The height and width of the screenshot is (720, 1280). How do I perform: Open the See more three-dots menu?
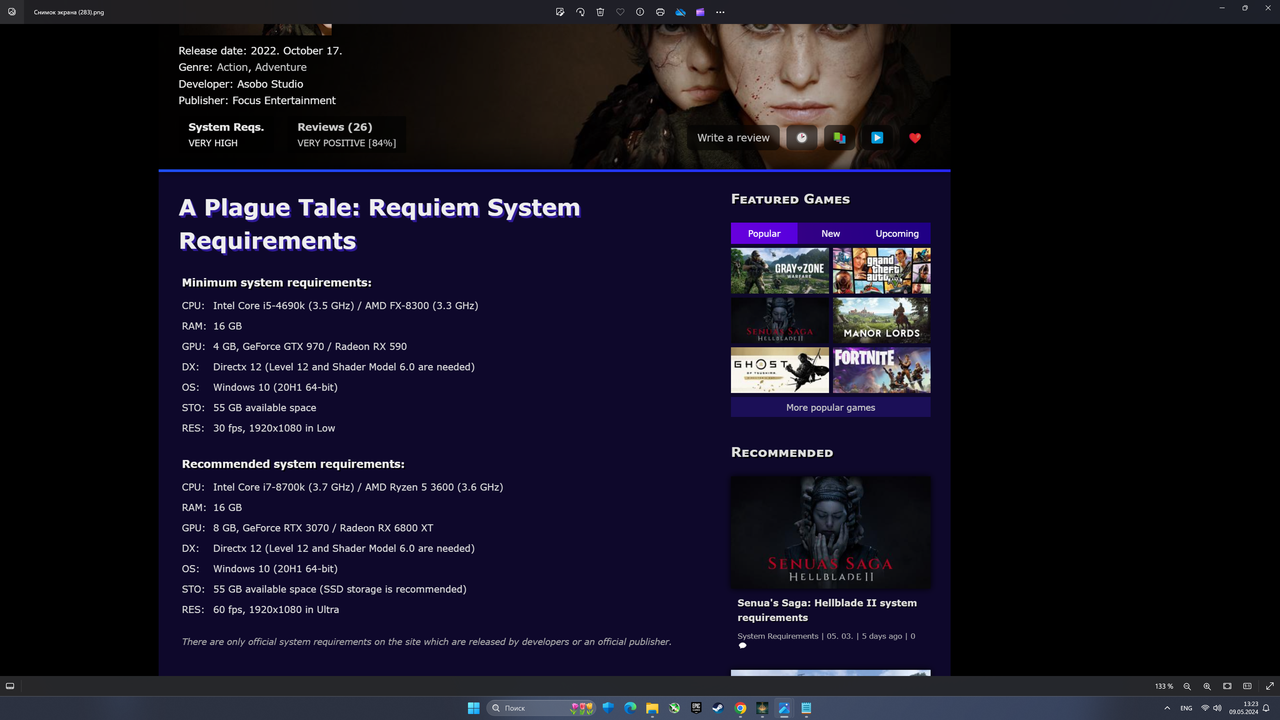click(x=720, y=12)
